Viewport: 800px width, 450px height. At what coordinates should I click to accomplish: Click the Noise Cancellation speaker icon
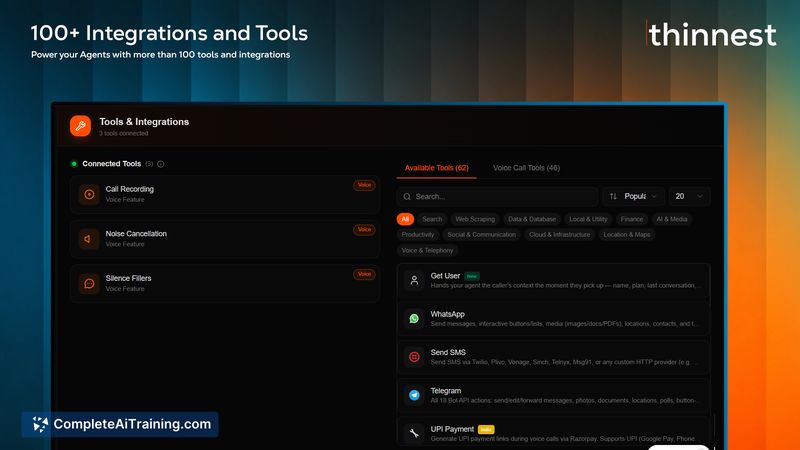coord(89,239)
